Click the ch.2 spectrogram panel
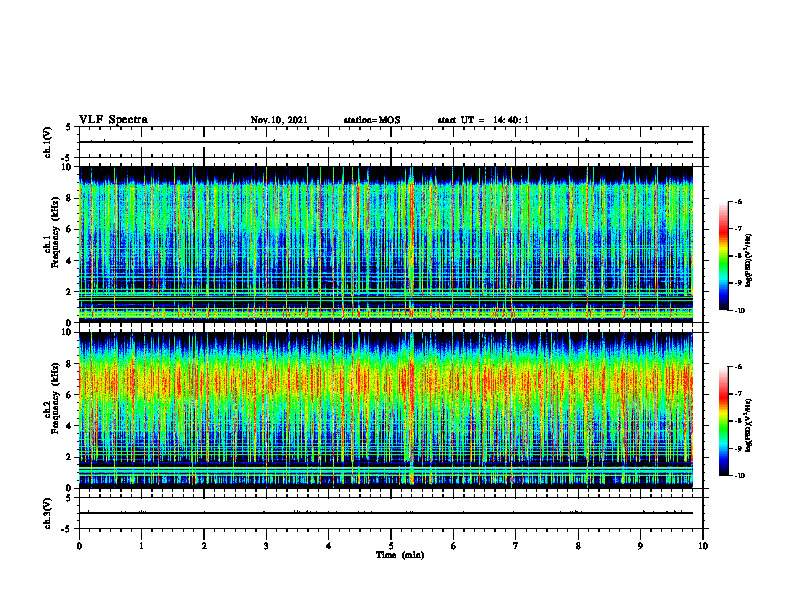This screenshot has width=792, height=612. (386, 410)
